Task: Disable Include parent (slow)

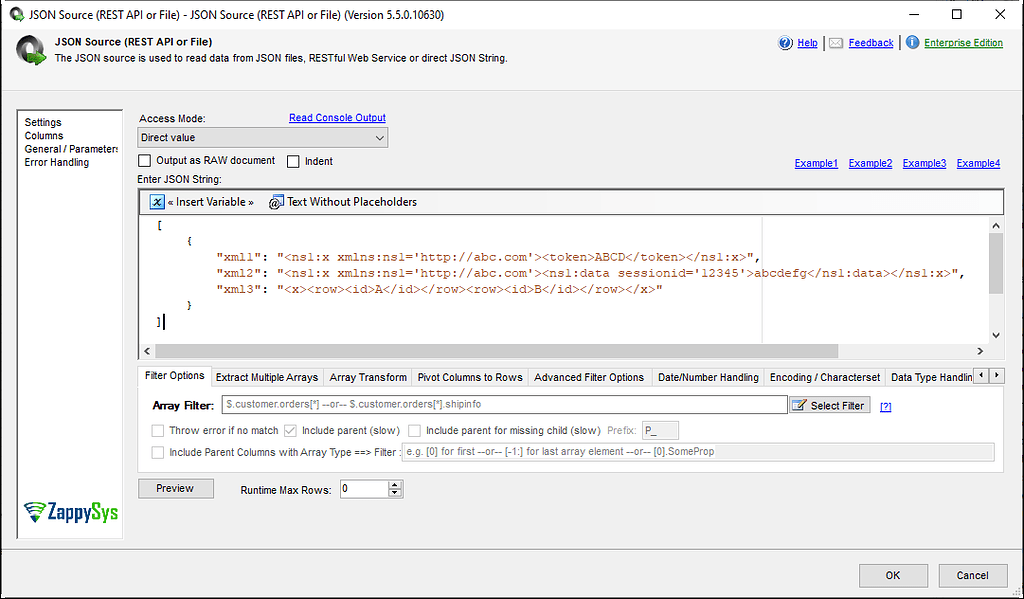Action: click(x=289, y=431)
